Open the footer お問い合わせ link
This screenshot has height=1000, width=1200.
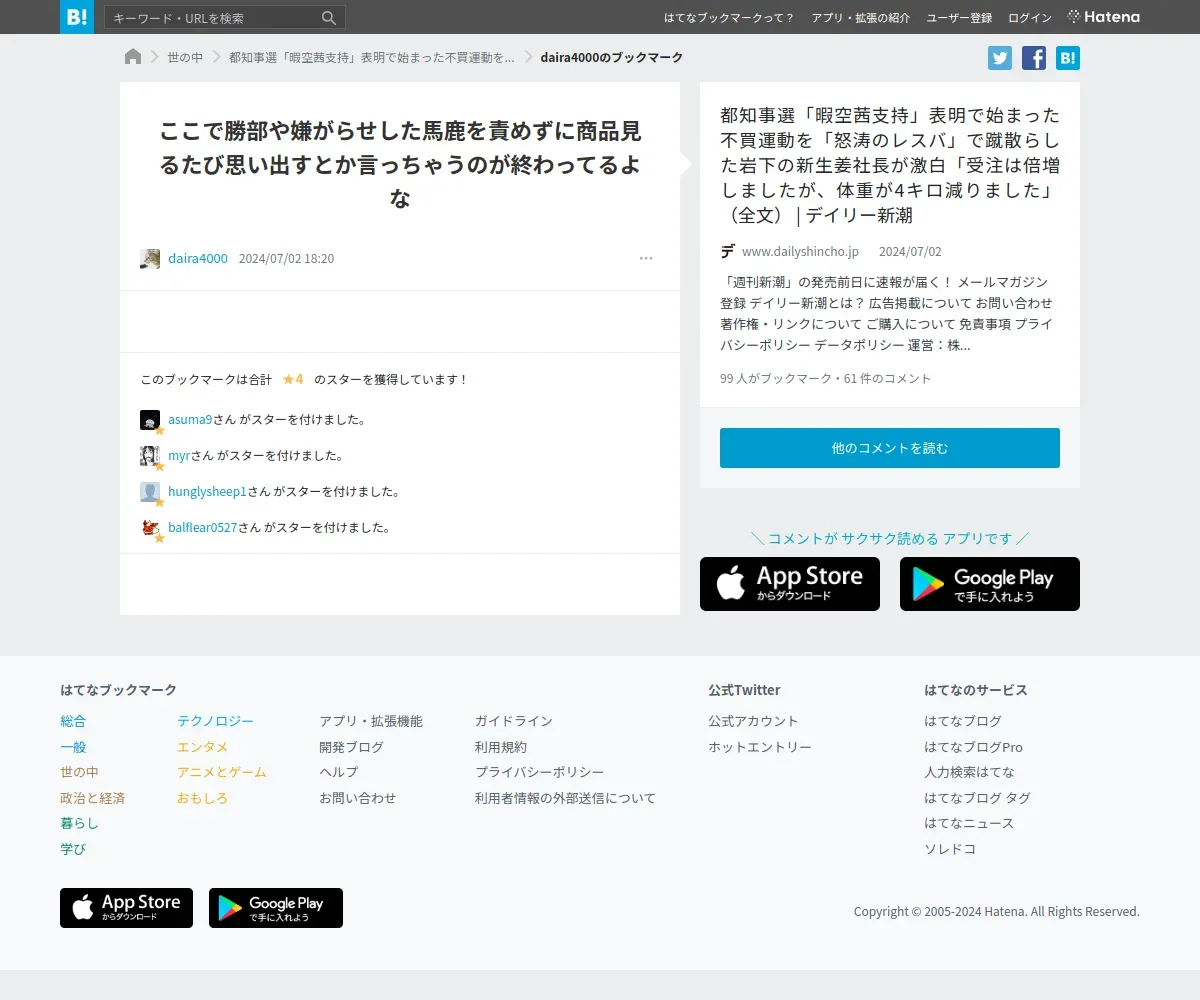click(358, 798)
